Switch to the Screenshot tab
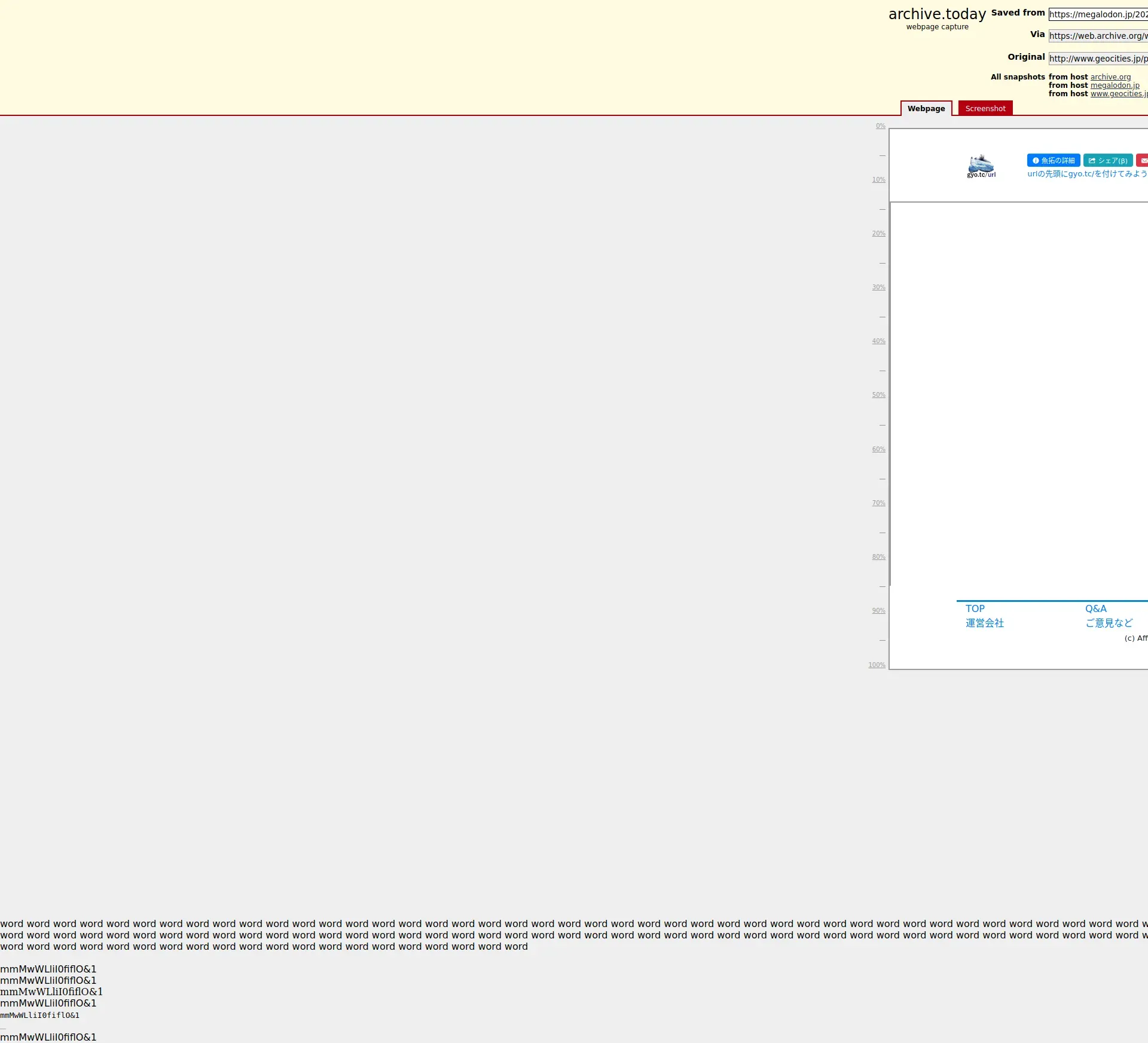This screenshot has width=1148, height=1043. (985, 108)
